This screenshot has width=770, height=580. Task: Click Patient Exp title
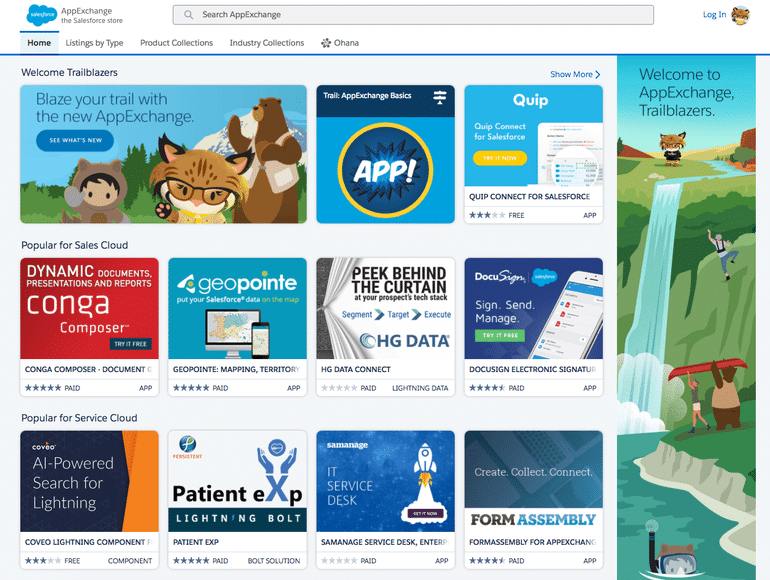pyautogui.click(x=196, y=542)
